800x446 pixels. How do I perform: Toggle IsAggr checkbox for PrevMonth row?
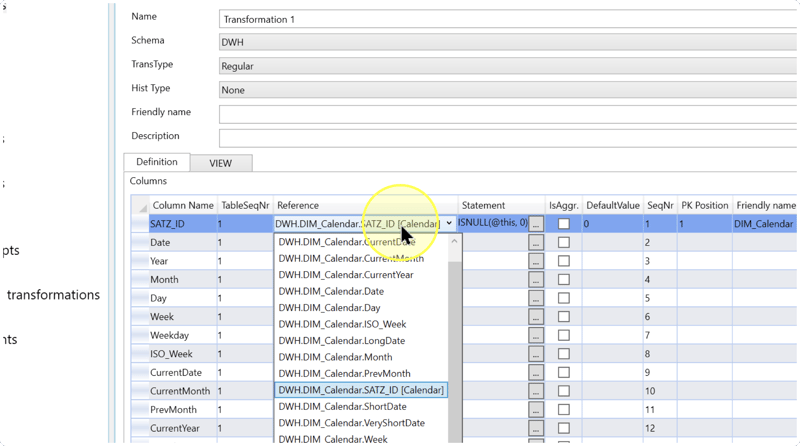click(x=564, y=409)
